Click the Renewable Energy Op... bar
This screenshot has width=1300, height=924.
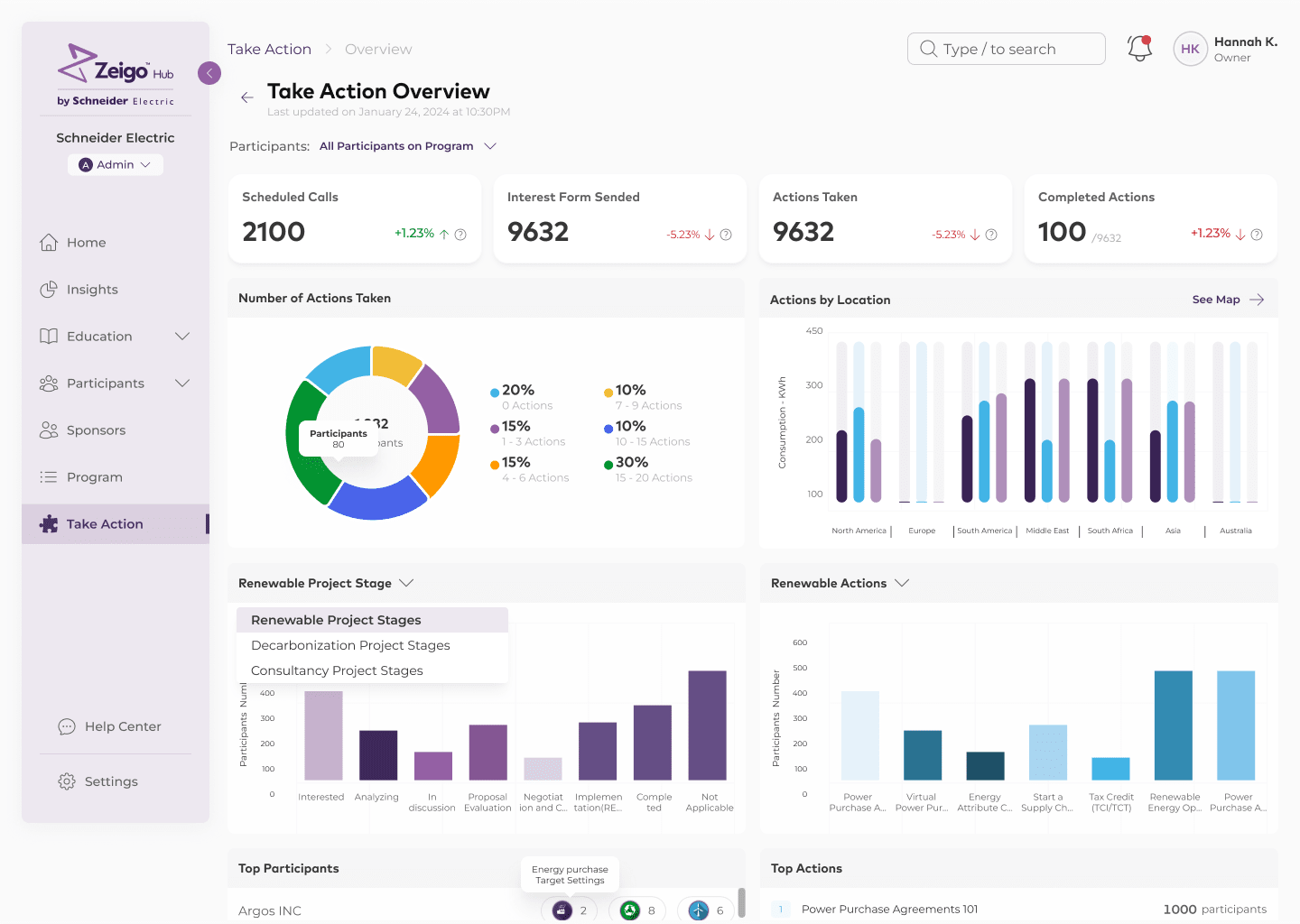pos(1173,725)
